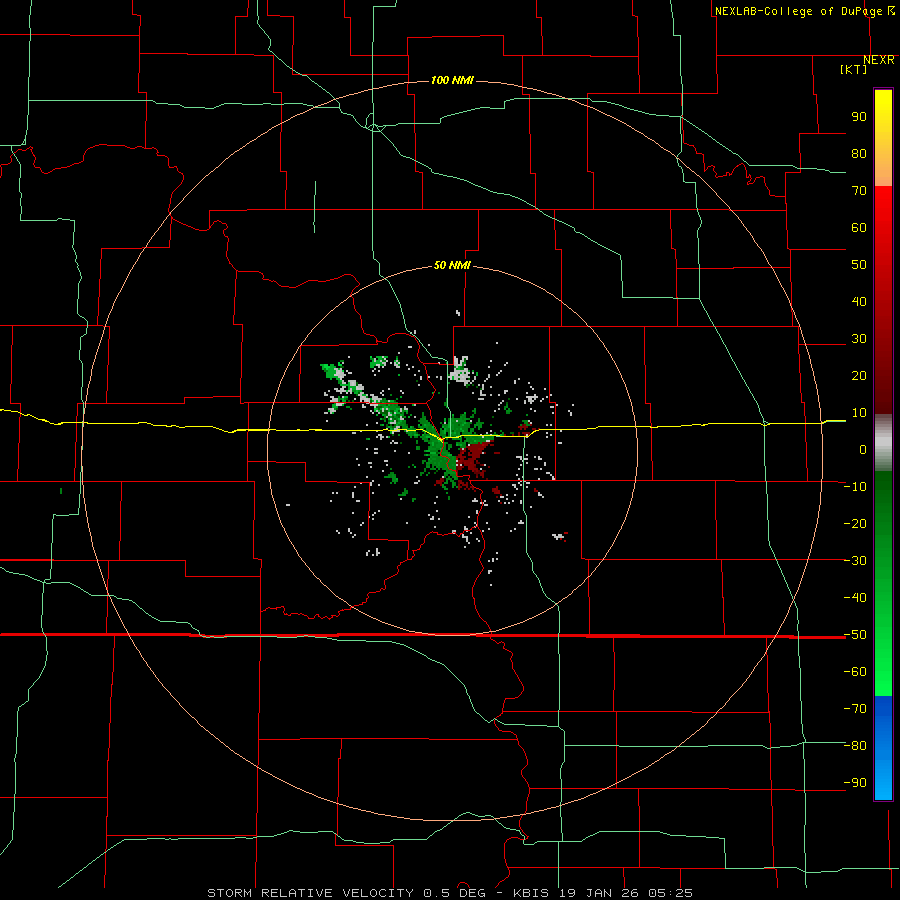Click the 50 value on the velocity scale
Image resolution: width=900 pixels, height=900 pixels.
(859, 265)
